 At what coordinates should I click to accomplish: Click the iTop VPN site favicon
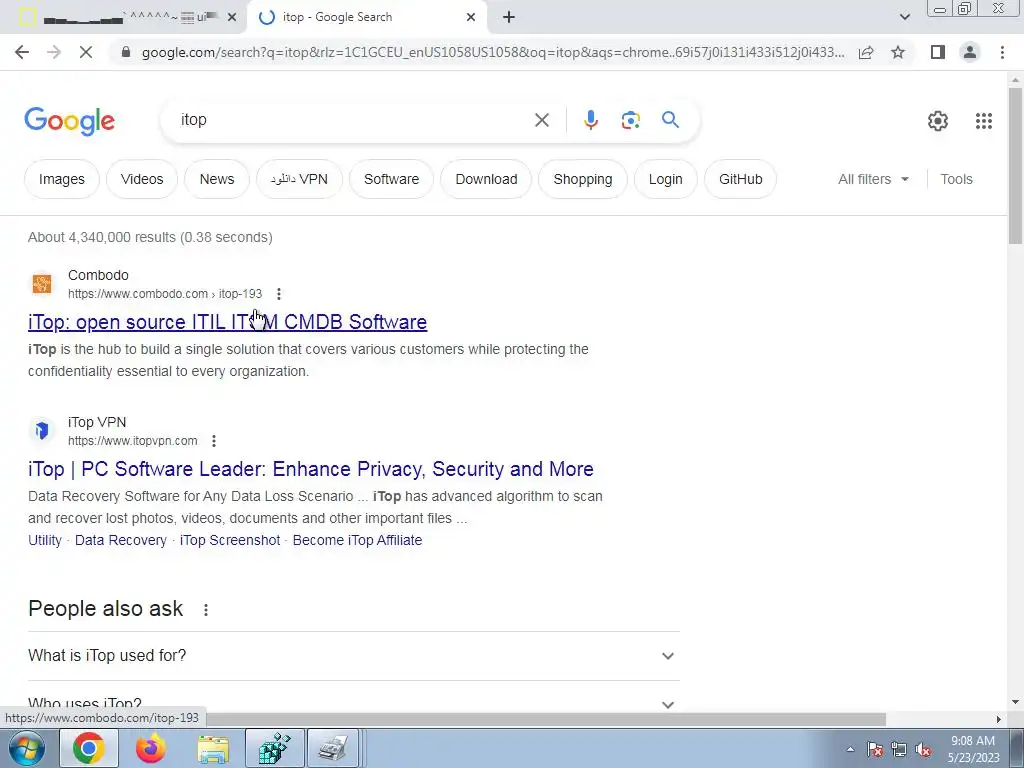(42, 431)
